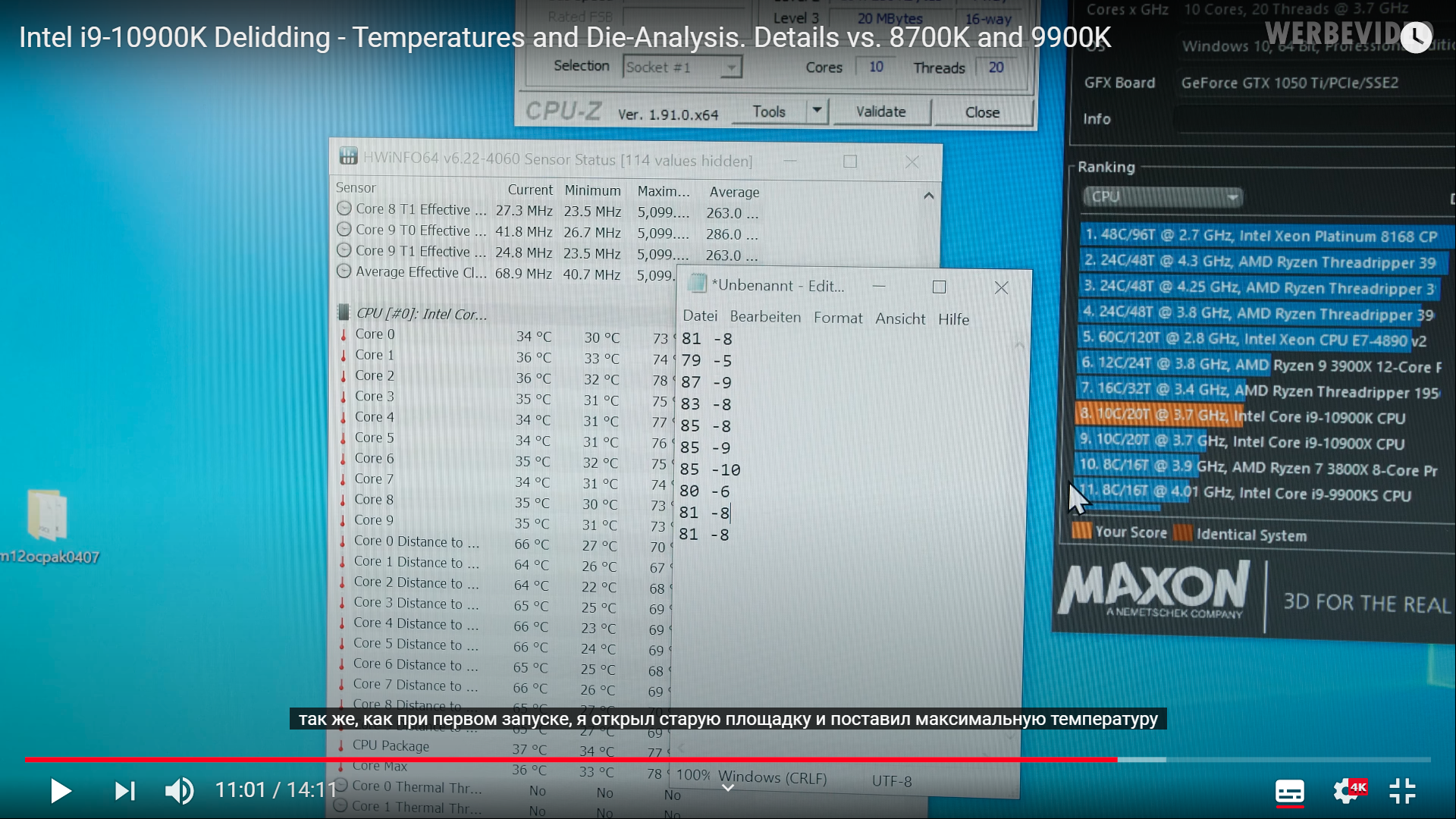The width and height of the screenshot is (1456, 819).
Task: Skip to the next video
Action: coord(124,791)
